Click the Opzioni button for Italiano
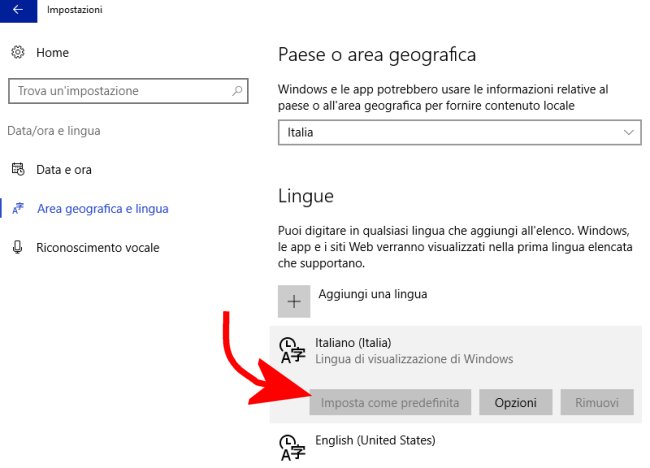 [515, 402]
